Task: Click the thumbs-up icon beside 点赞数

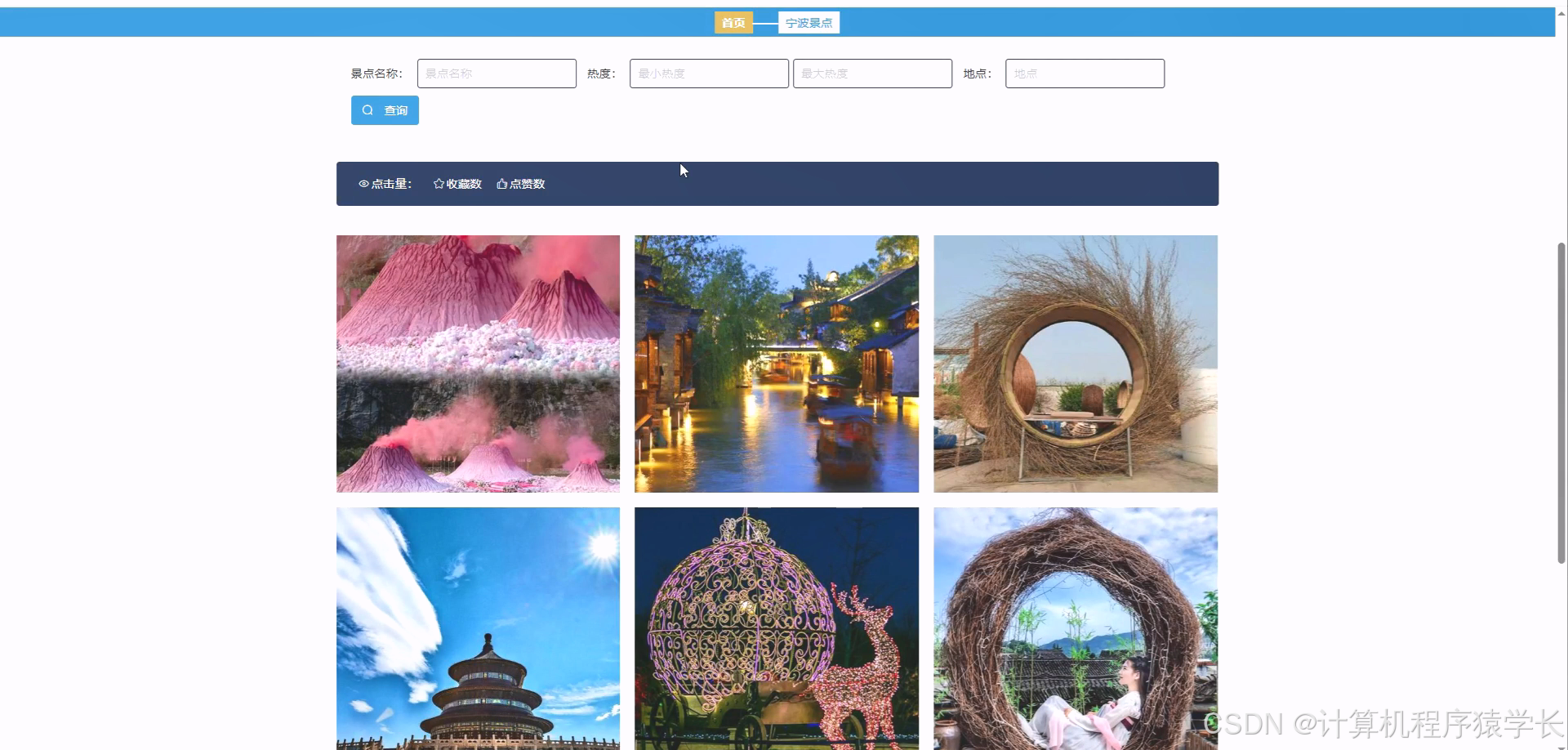Action: coord(501,184)
